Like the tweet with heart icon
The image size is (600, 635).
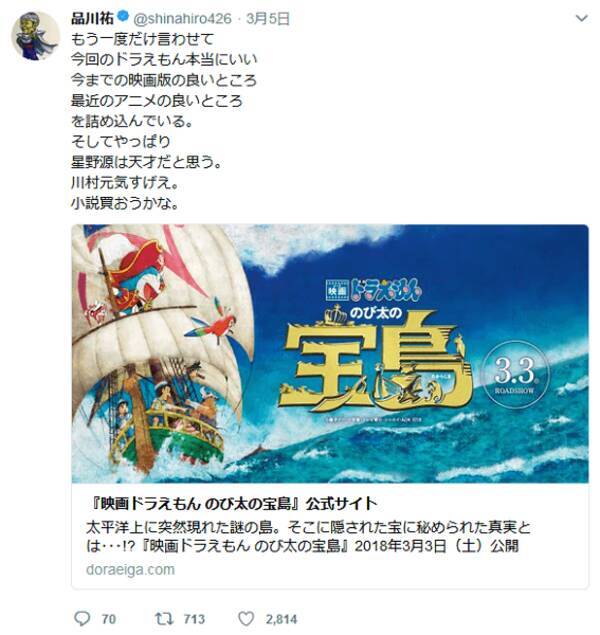click(246, 619)
